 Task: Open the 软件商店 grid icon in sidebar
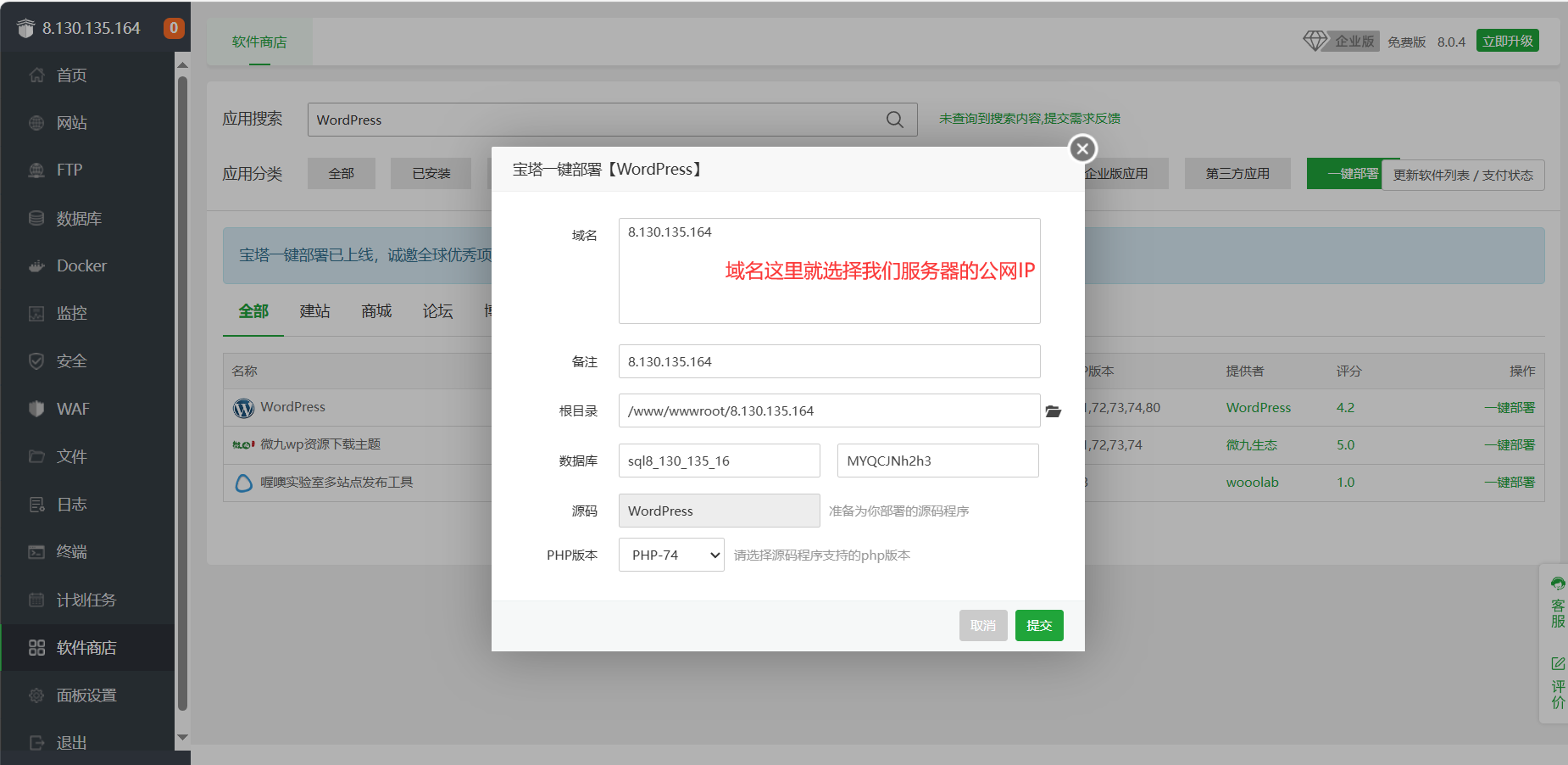36,648
